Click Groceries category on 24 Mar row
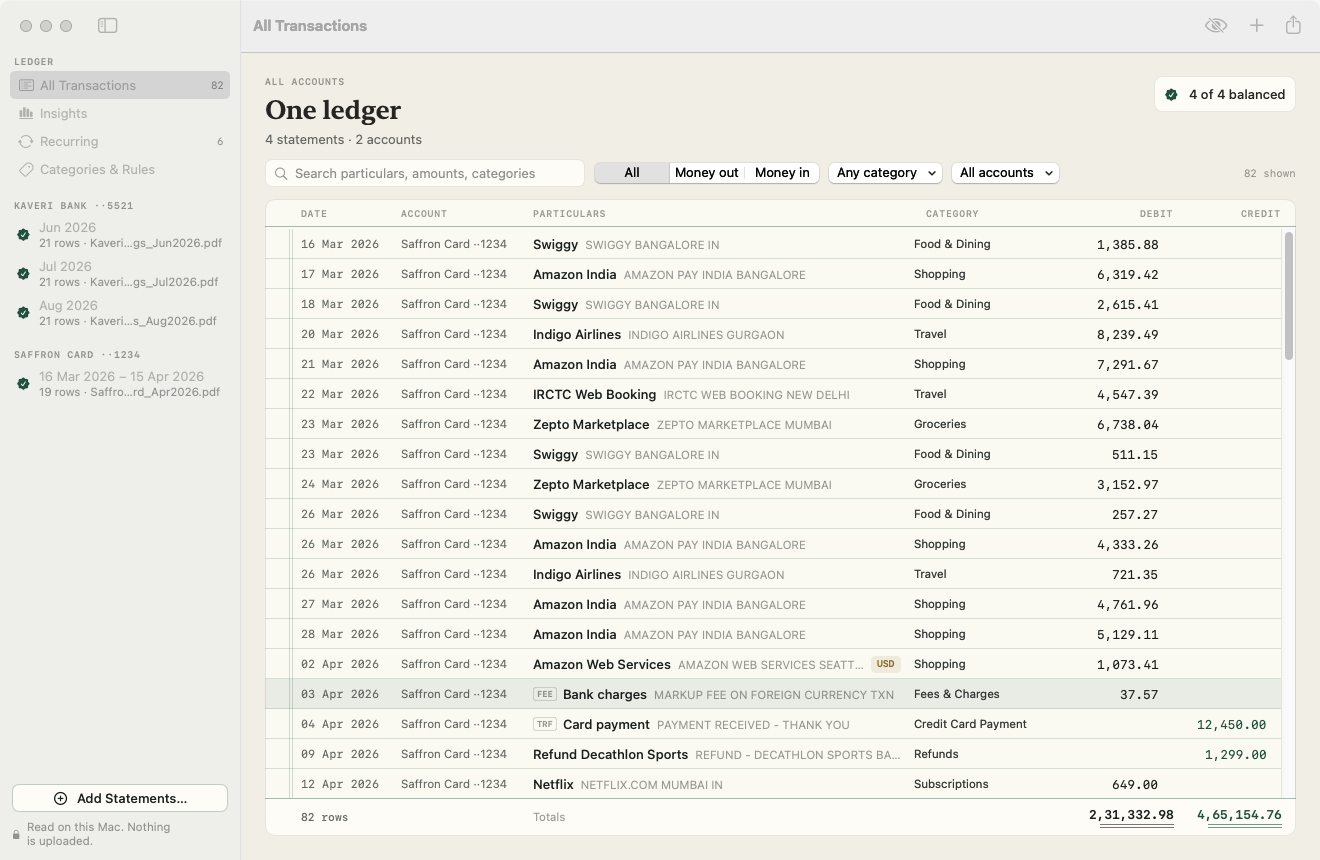The width and height of the screenshot is (1320, 860). coord(939,484)
